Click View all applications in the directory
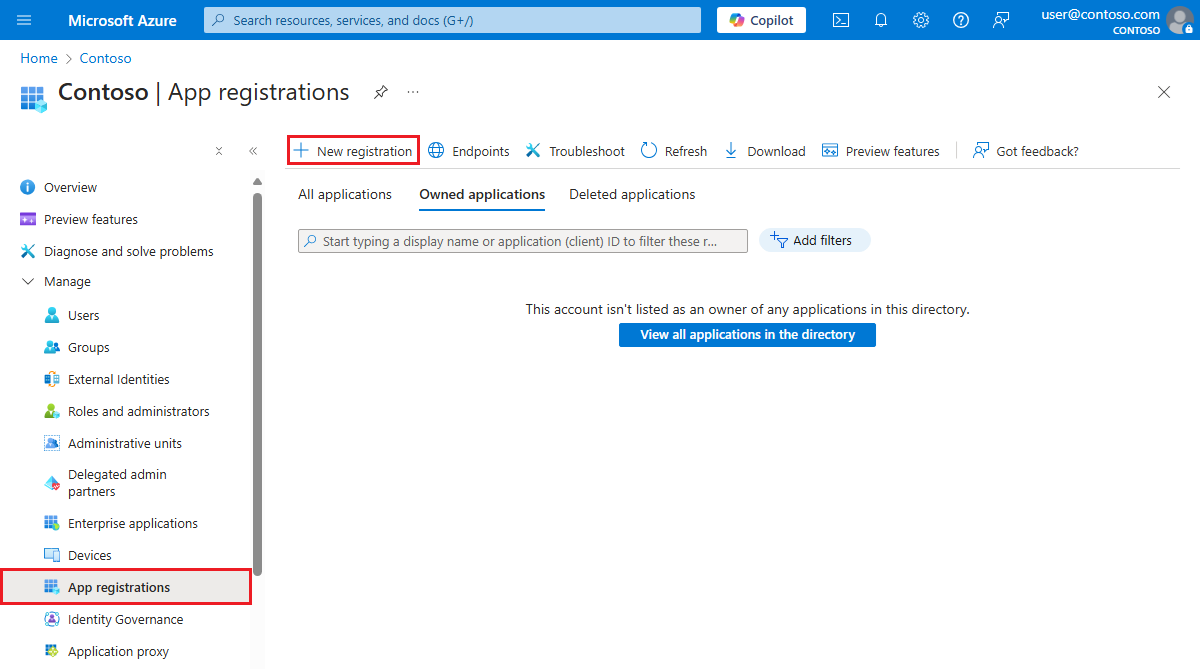Image resolution: width=1200 pixels, height=669 pixels. click(747, 335)
